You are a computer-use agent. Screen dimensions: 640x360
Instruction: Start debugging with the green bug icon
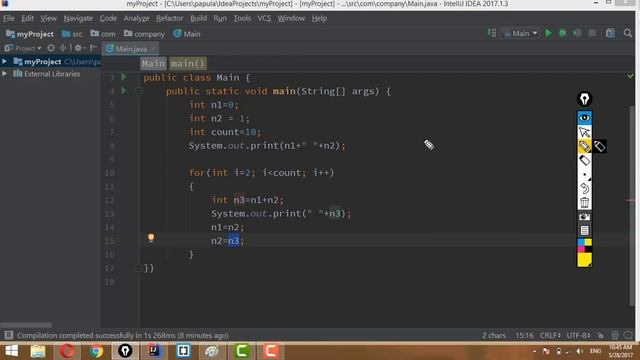(562, 33)
